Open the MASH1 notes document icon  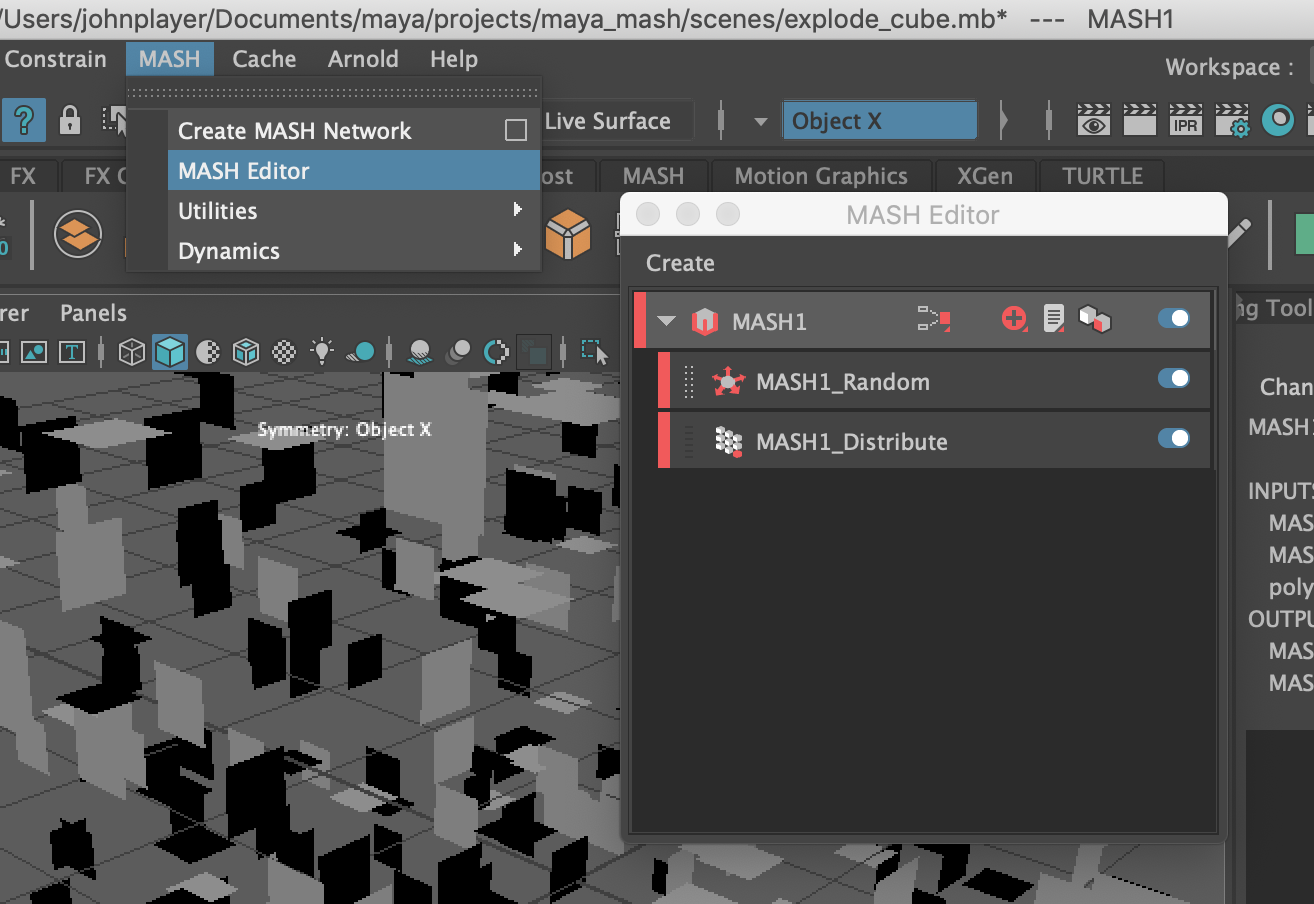point(1053,320)
